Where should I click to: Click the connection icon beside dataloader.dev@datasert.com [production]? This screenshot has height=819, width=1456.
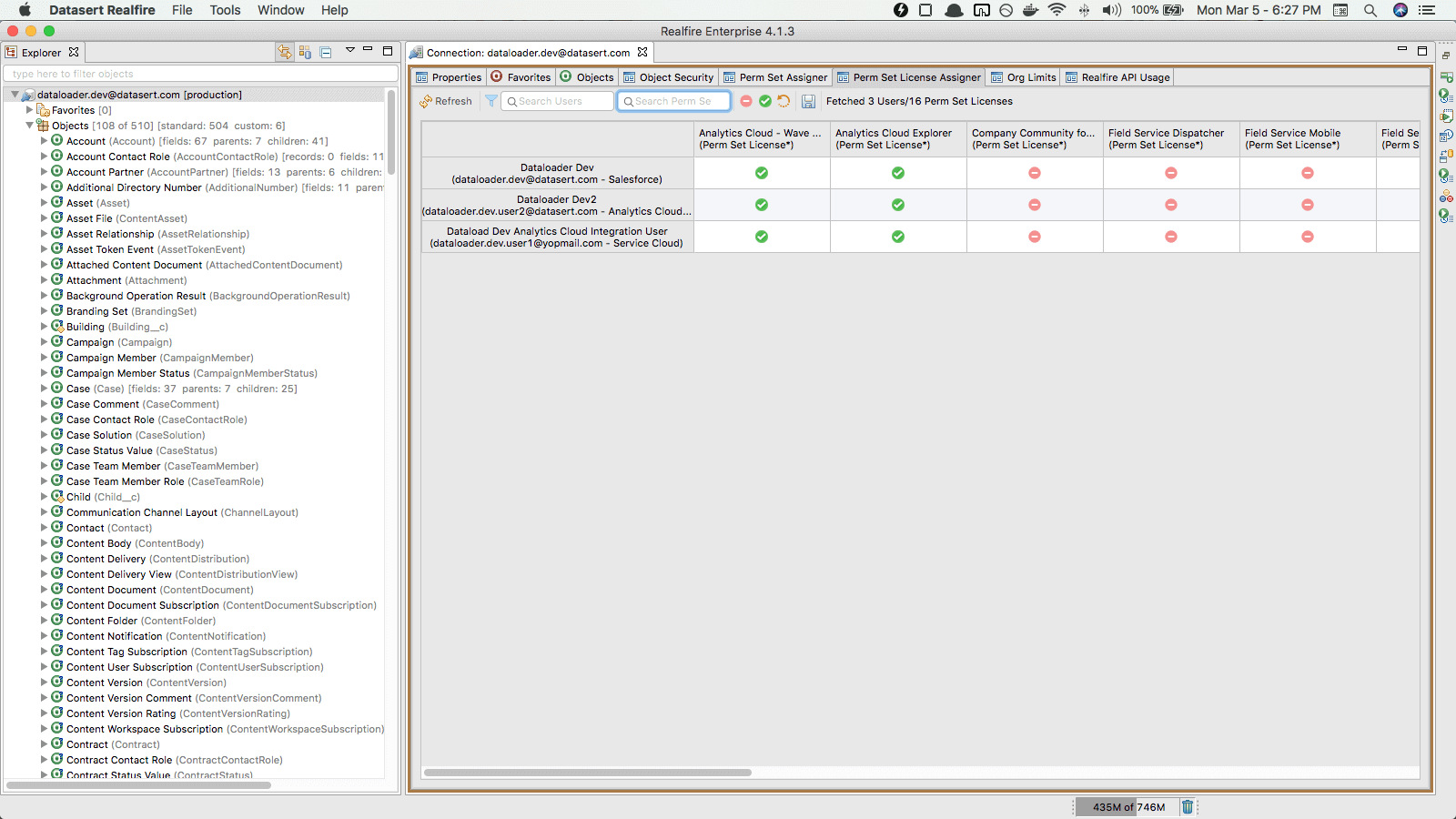coord(28,94)
